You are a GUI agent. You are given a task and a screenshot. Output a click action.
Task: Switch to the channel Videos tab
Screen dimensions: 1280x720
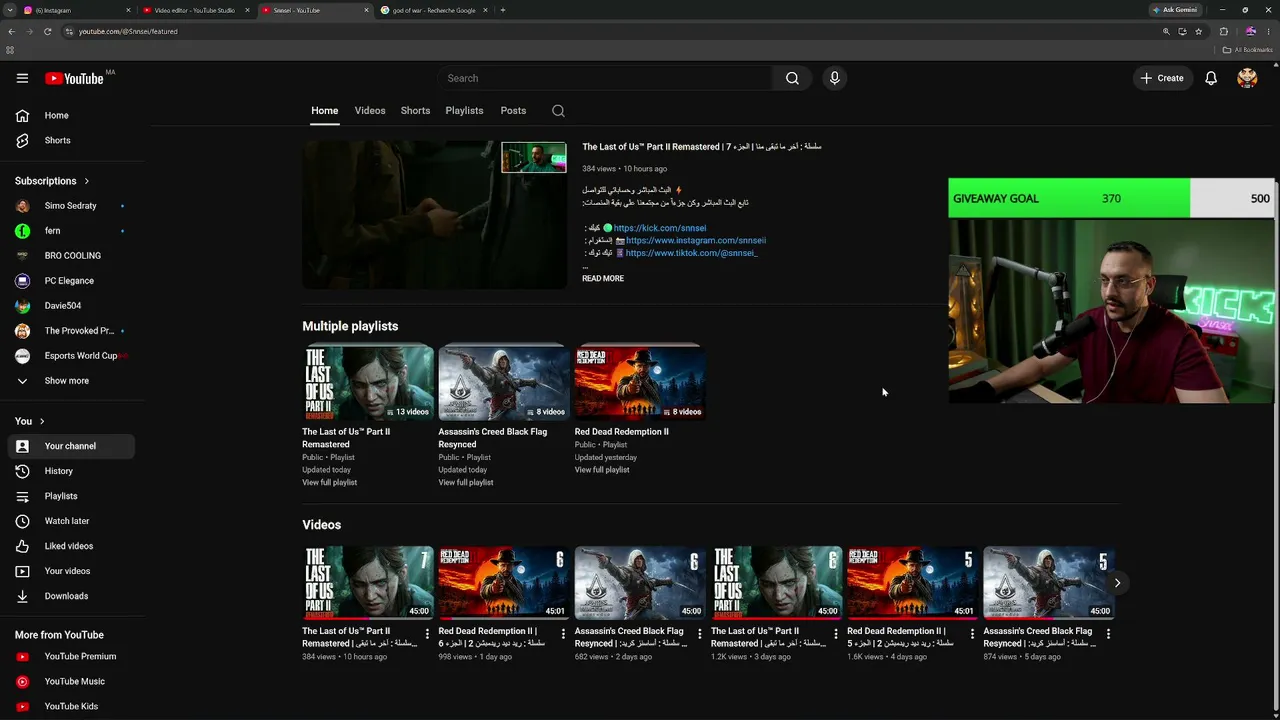coord(370,111)
